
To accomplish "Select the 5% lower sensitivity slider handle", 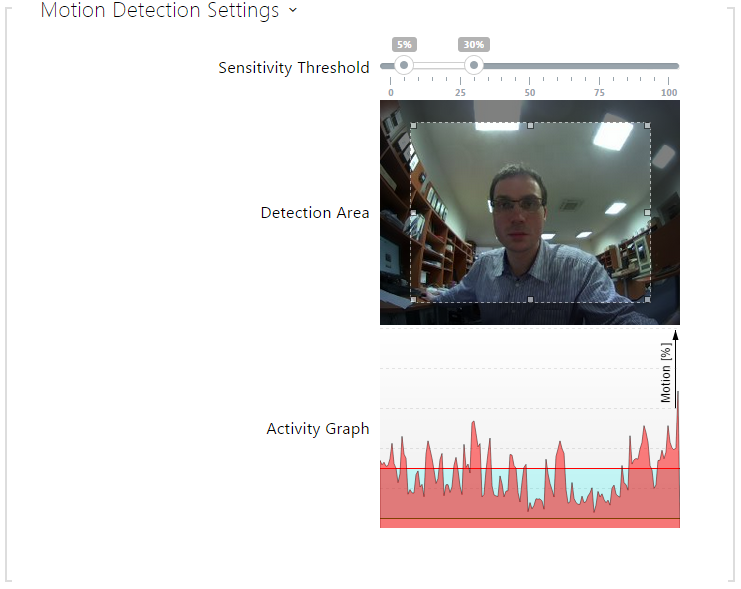I will click(x=404, y=65).
